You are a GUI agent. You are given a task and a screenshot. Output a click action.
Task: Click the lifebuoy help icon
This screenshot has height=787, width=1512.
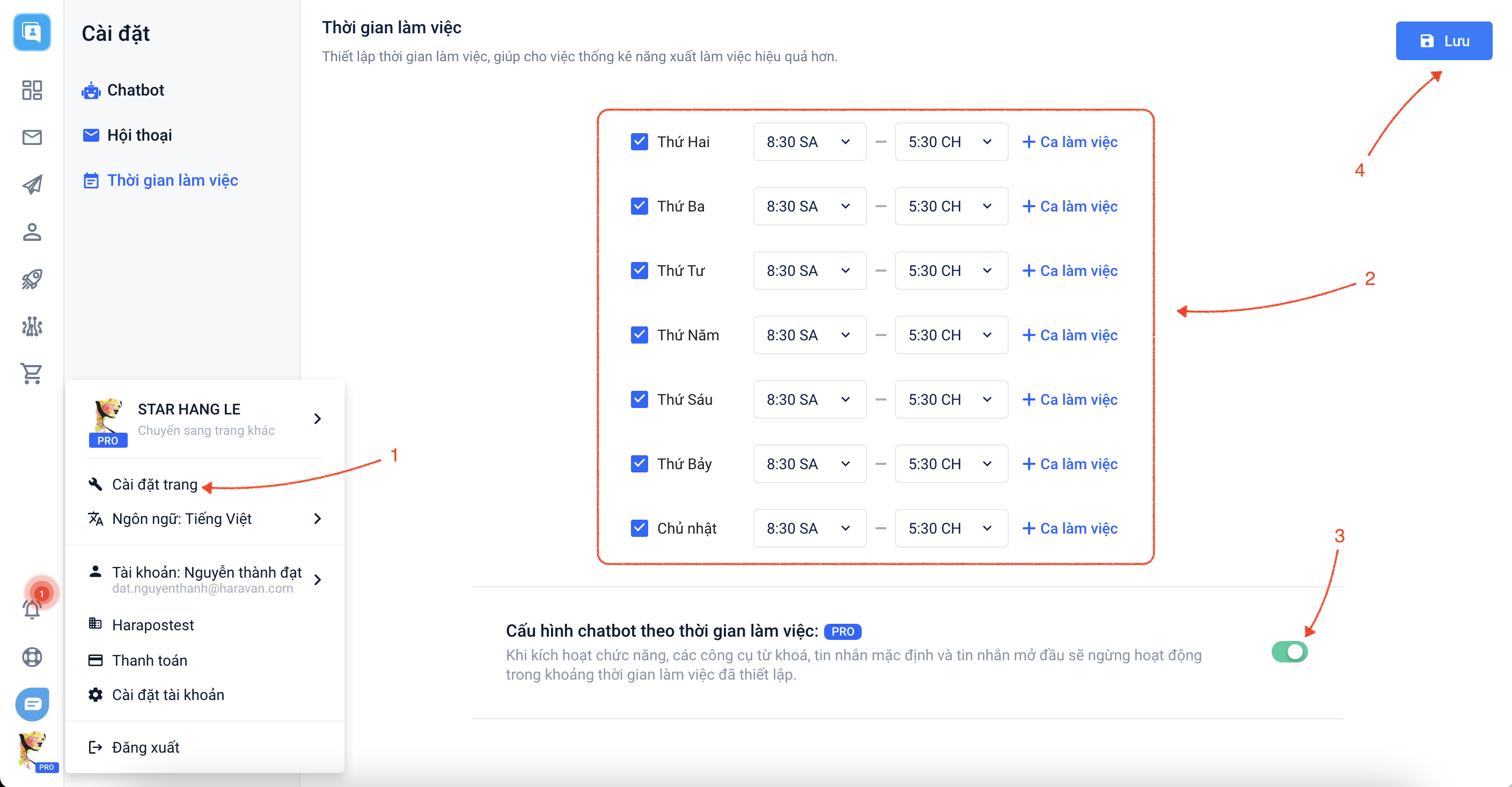click(32, 657)
